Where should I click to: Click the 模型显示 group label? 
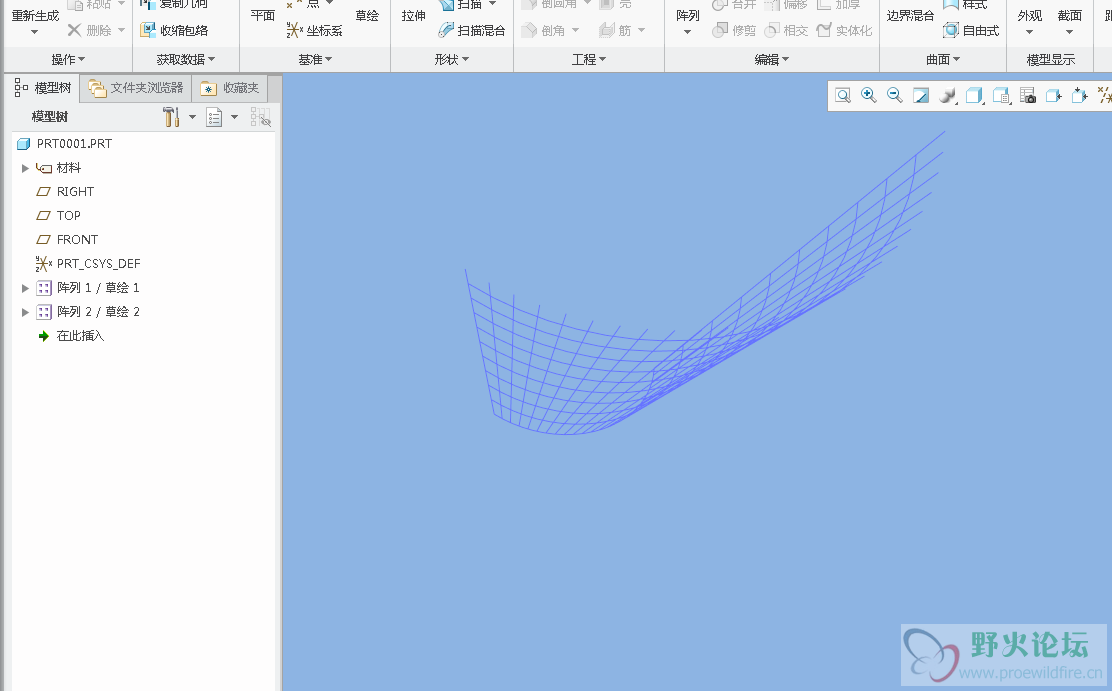tap(1051, 60)
